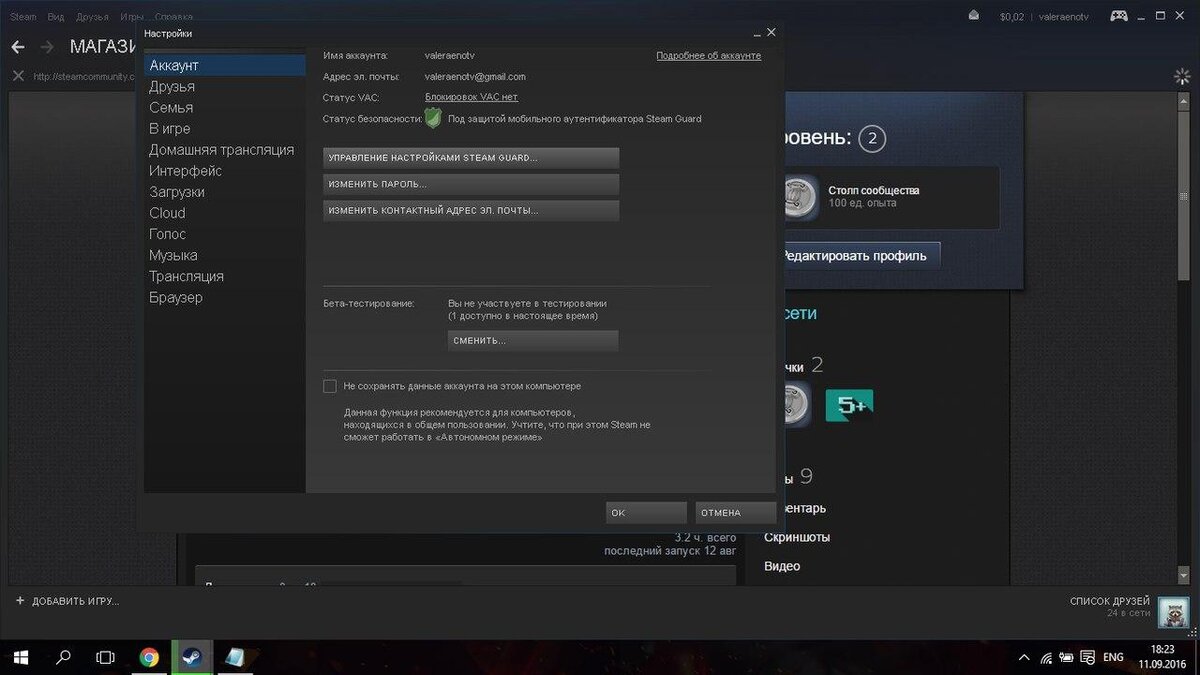Click the green 5+ badge icon
Screen dimensions: 1200x675
tap(849, 405)
